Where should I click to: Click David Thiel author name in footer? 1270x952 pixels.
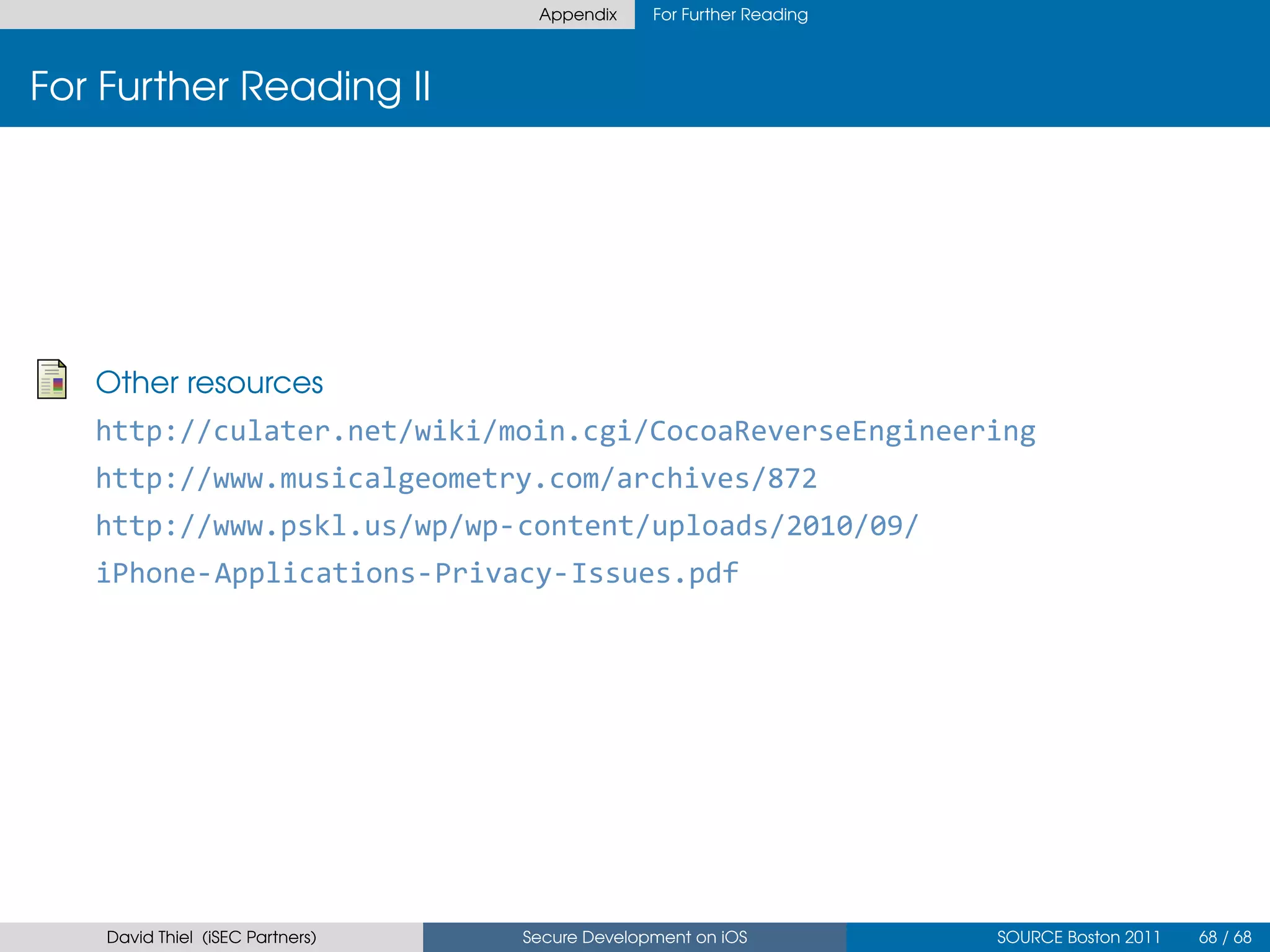click(x=149, y=937)
